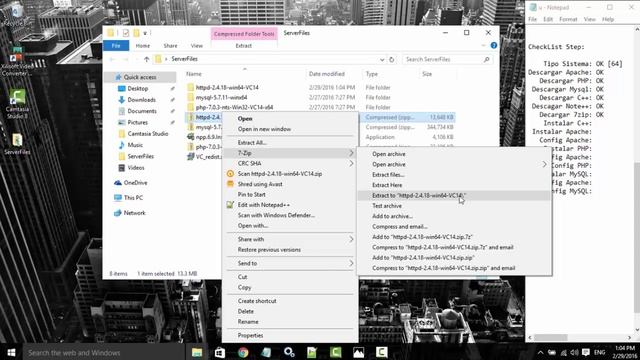Open Windows Store from taskbar
The width and height of the screenshot is (640, 360).
point(220,352)
